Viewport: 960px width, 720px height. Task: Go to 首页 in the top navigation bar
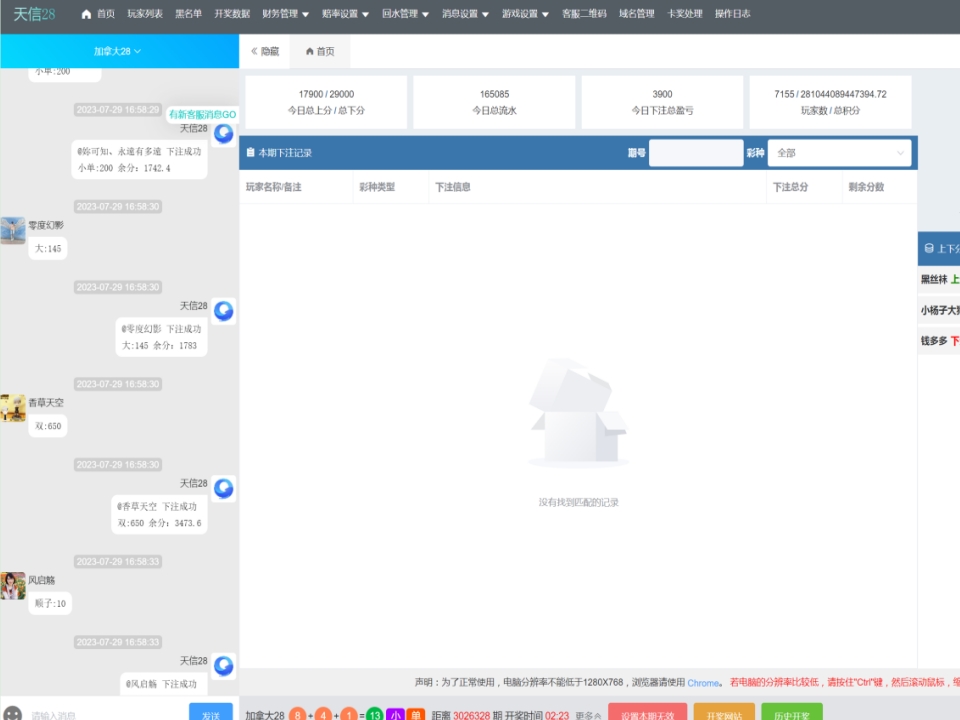98,14
